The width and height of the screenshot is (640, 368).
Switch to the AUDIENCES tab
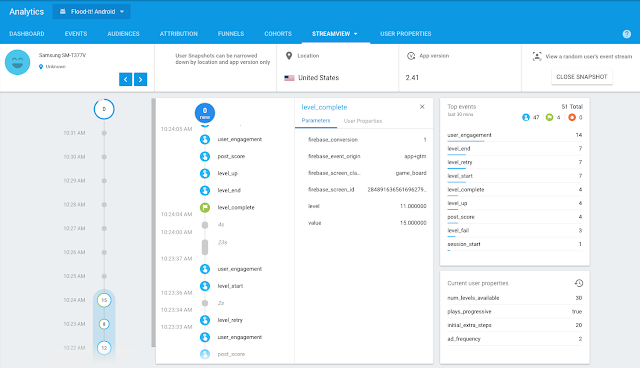[123, 34]
